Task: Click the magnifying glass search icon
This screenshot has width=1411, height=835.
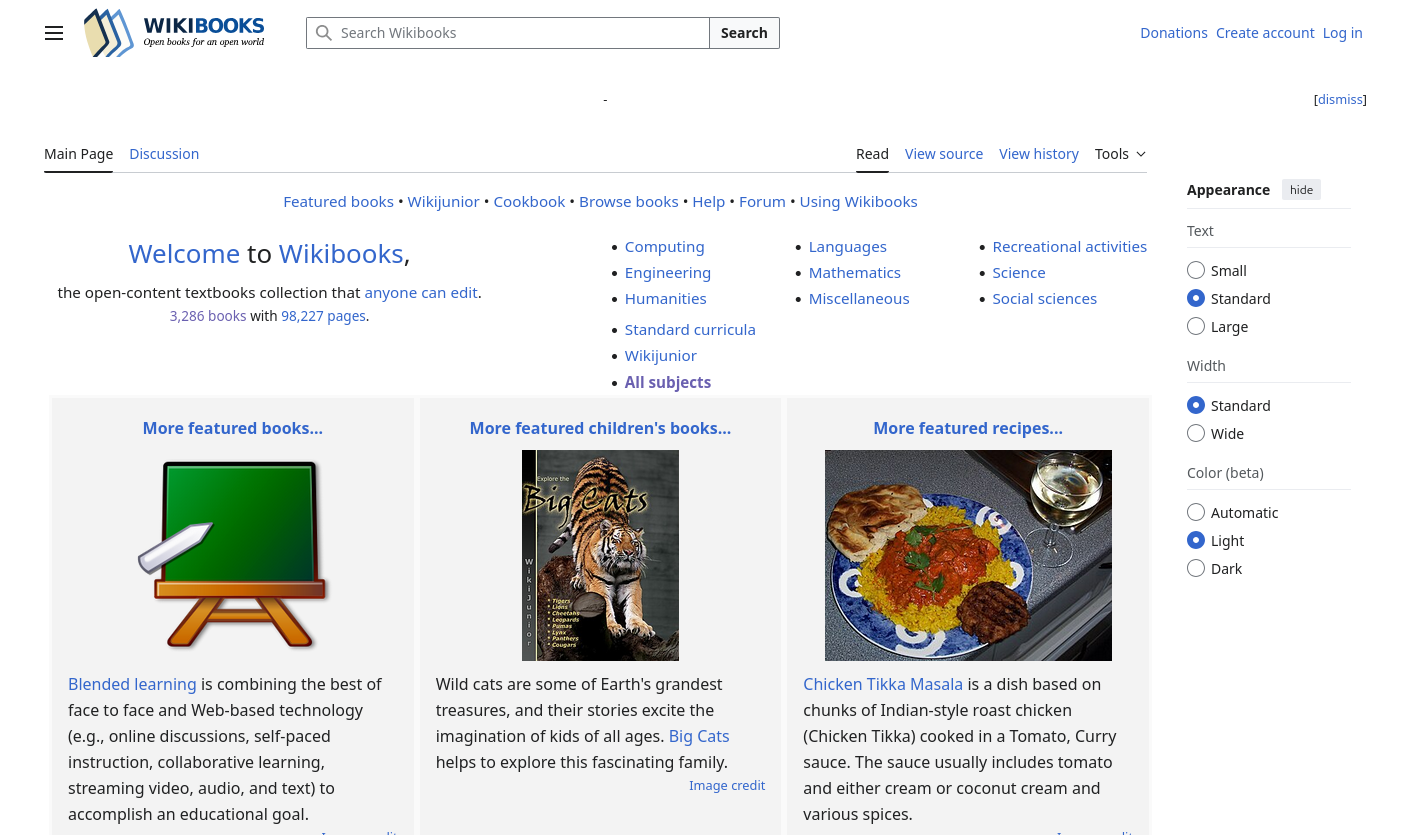Action: coord(324,33)
